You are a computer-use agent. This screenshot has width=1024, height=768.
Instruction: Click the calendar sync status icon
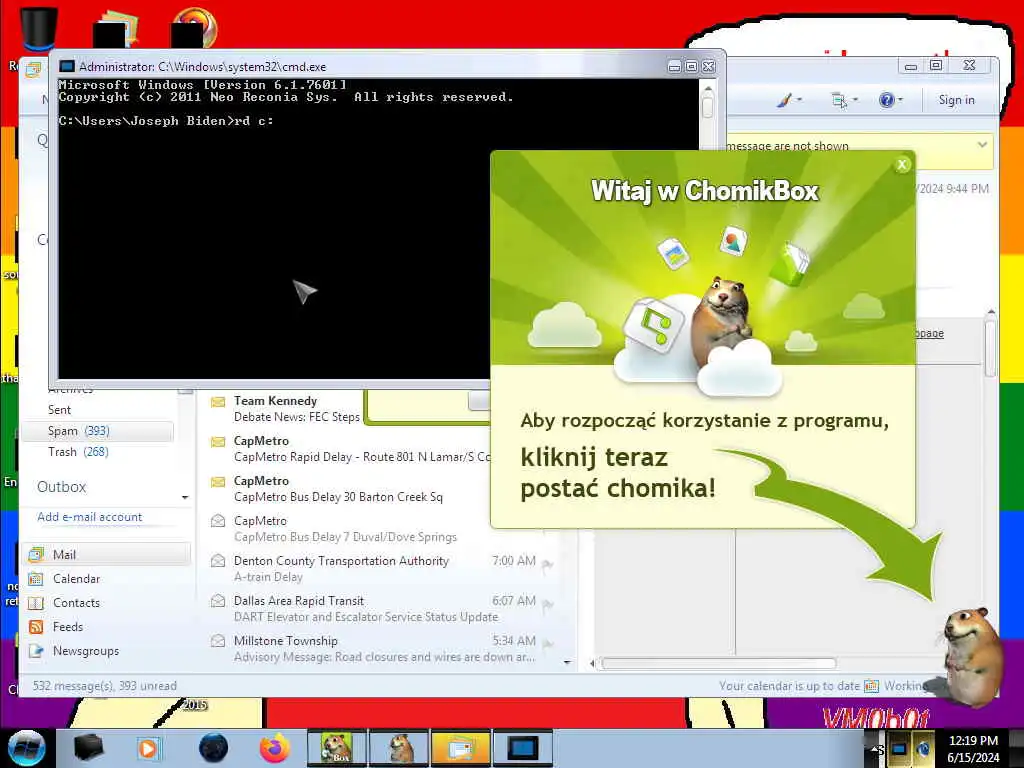point(871,686)
